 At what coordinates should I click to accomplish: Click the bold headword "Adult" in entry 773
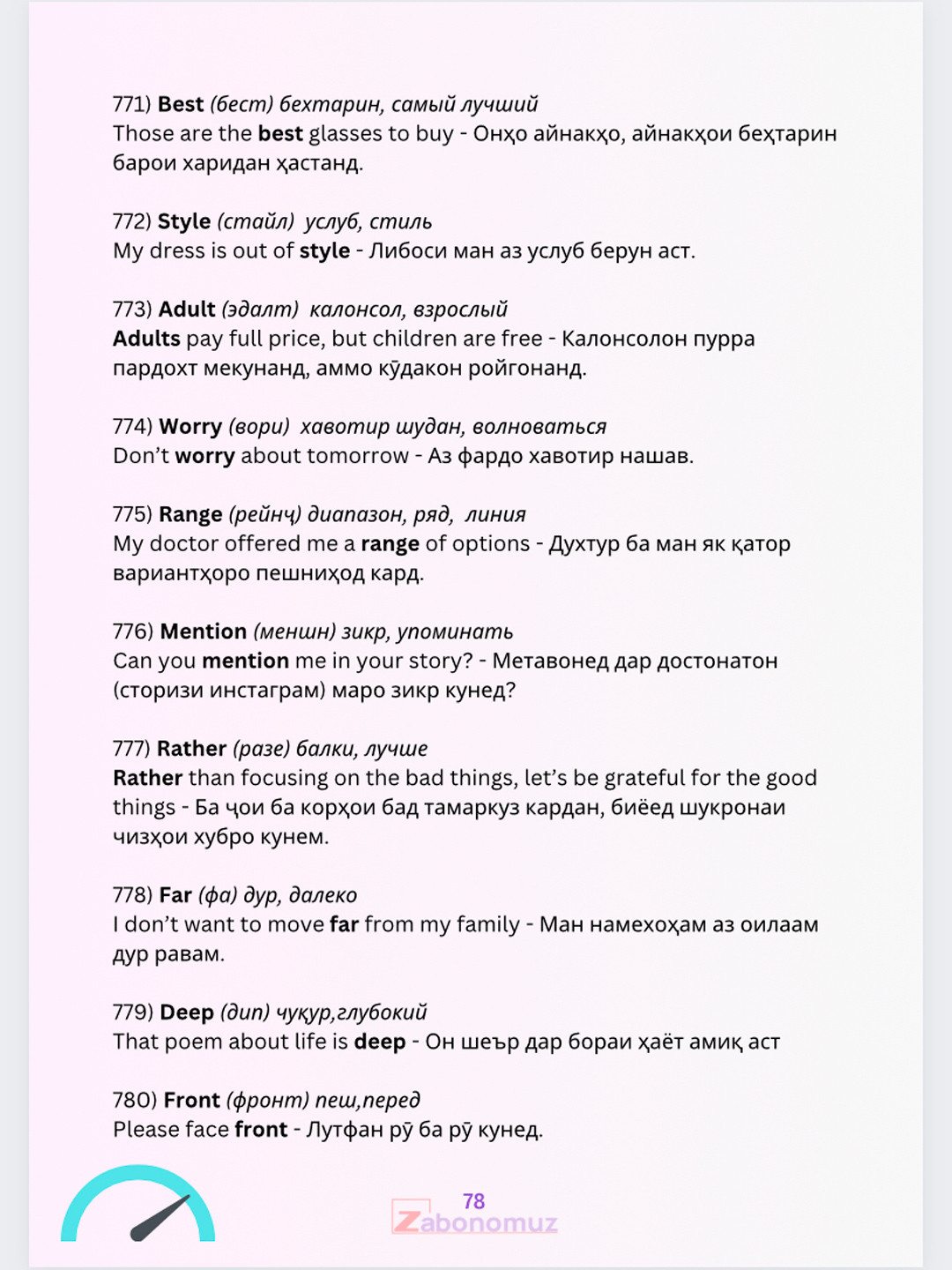pyautogui.click(x=187, y=310)
